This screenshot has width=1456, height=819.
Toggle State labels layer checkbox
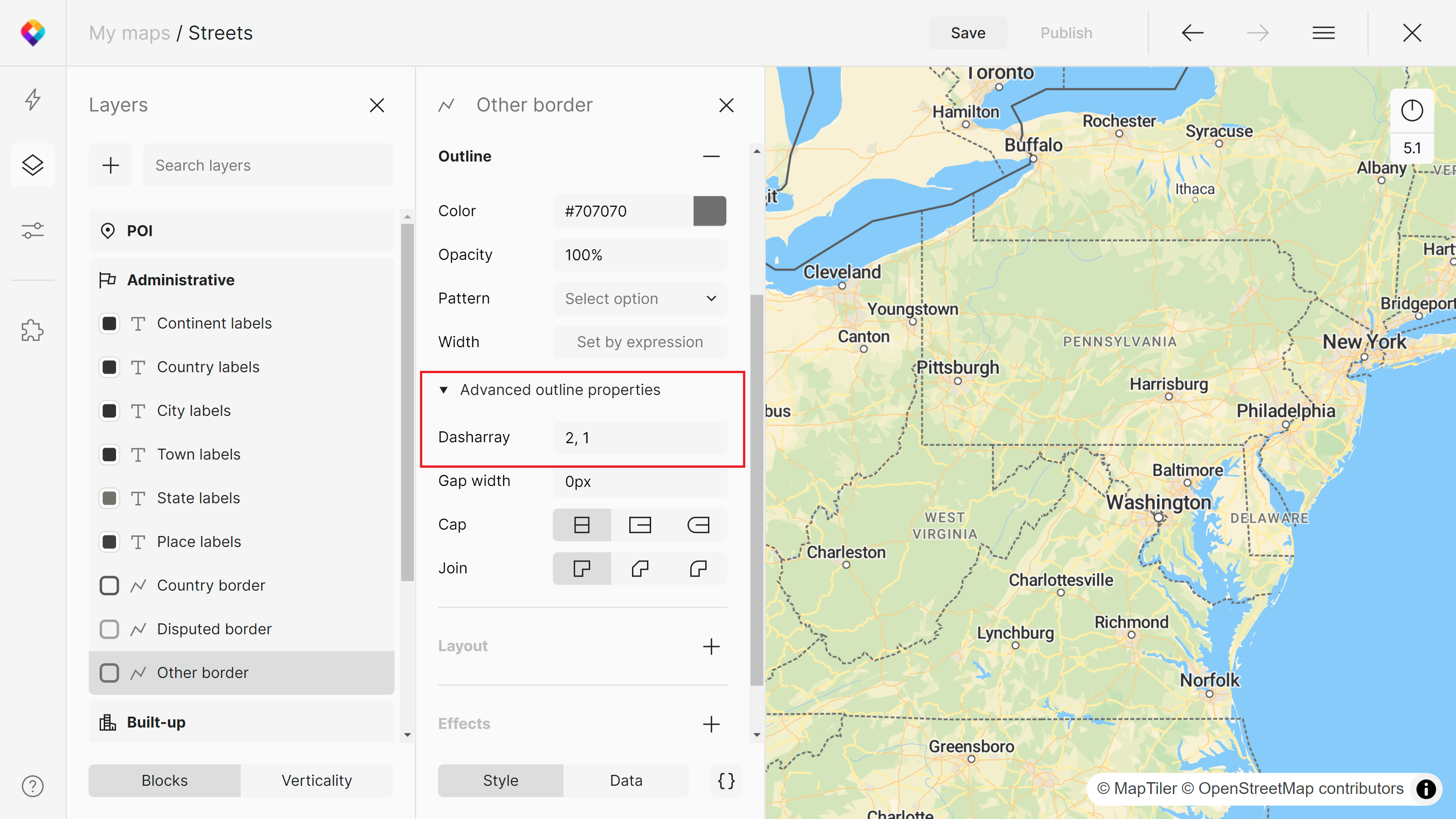point(109,498)
